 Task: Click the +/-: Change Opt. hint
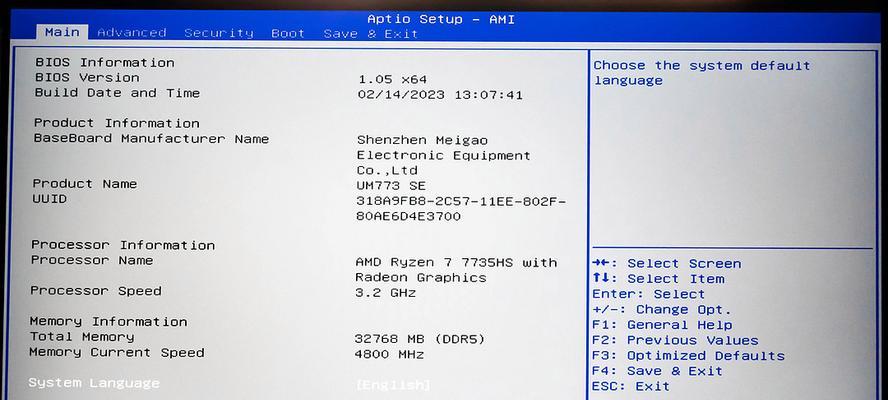(662, 309)
